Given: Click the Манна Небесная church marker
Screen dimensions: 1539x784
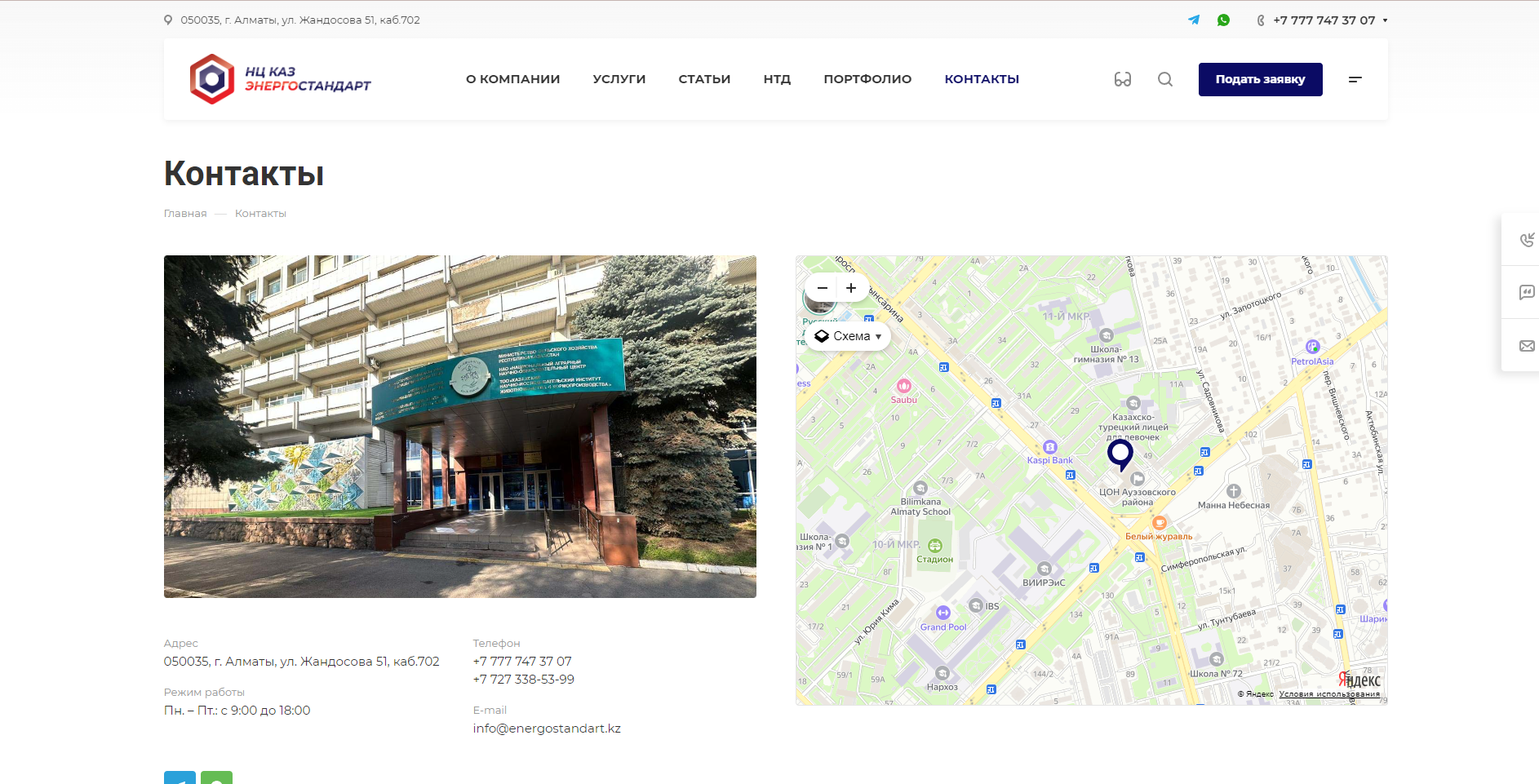Looking at the screenshot, I should click(x=1234, y=491).
